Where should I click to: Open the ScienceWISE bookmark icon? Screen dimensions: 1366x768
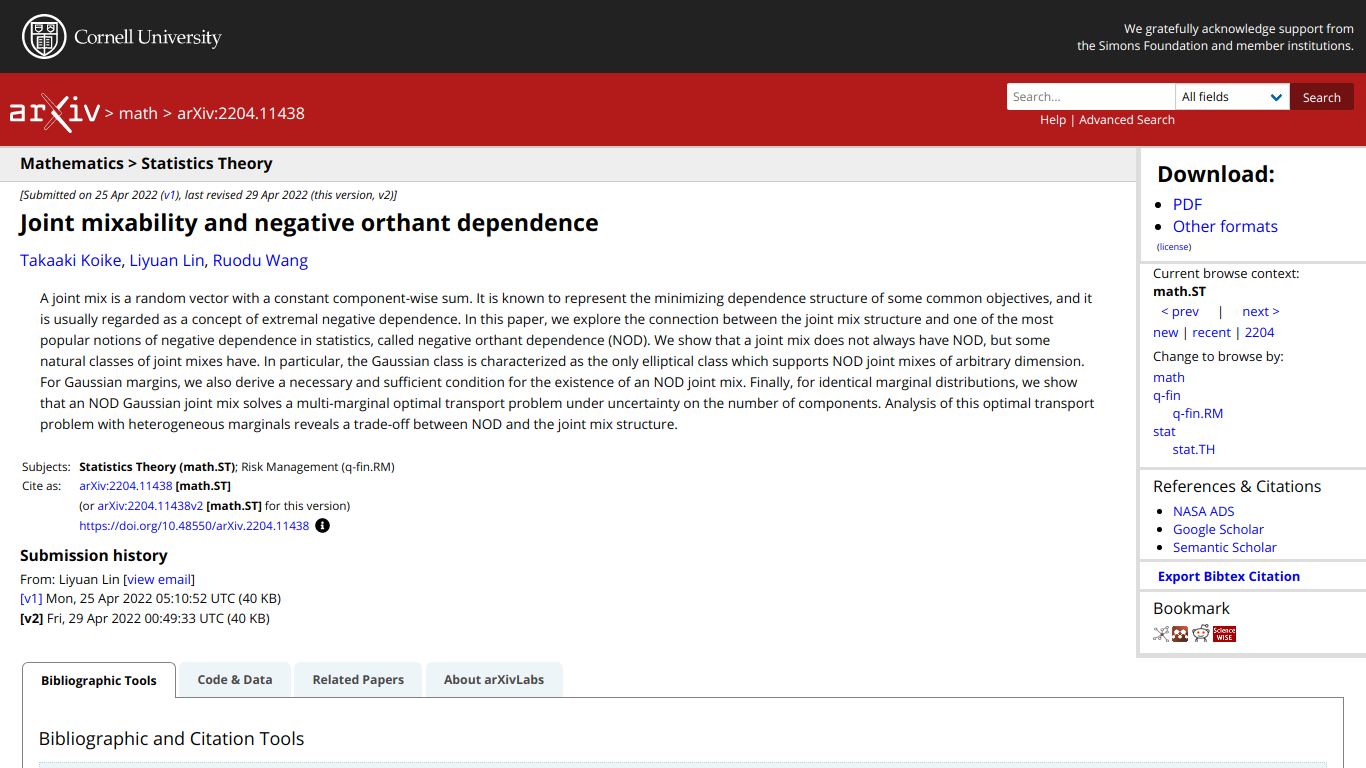tap(1224, 633)
